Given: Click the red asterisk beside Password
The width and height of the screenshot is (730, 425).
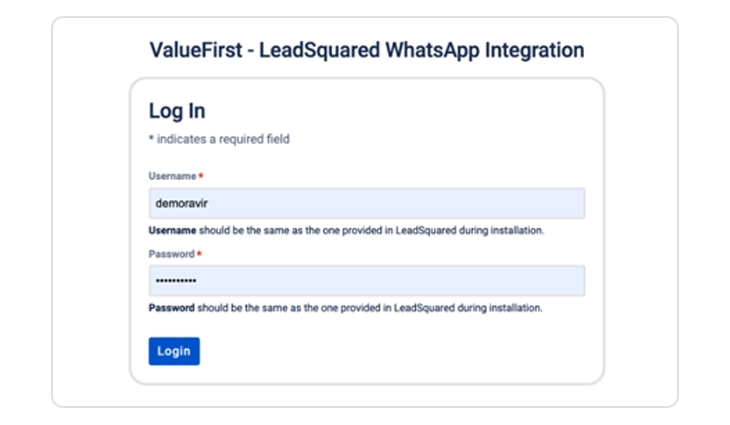Looking at the screenshot, I should click(200, 254).
